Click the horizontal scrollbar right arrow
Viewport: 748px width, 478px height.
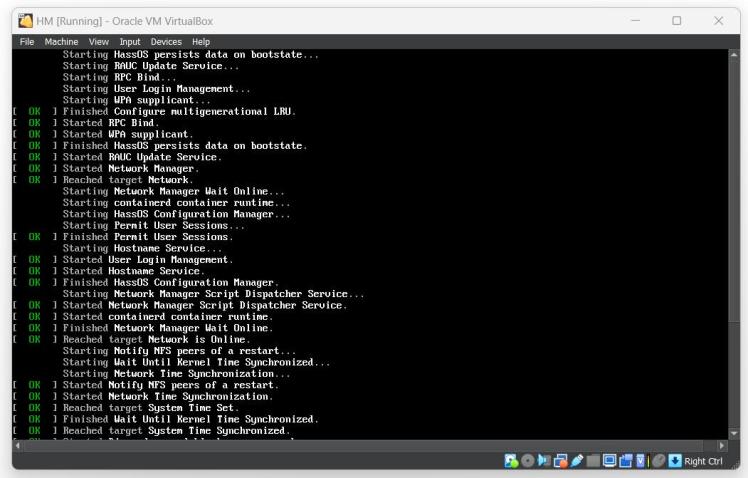tap(721, 446)
